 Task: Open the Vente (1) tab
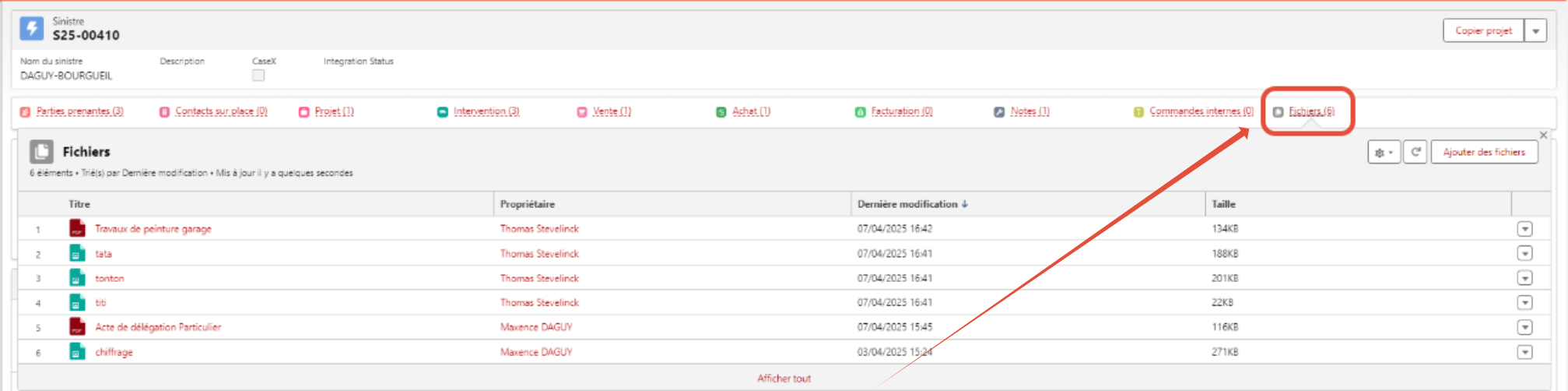(x=612, y=111)
